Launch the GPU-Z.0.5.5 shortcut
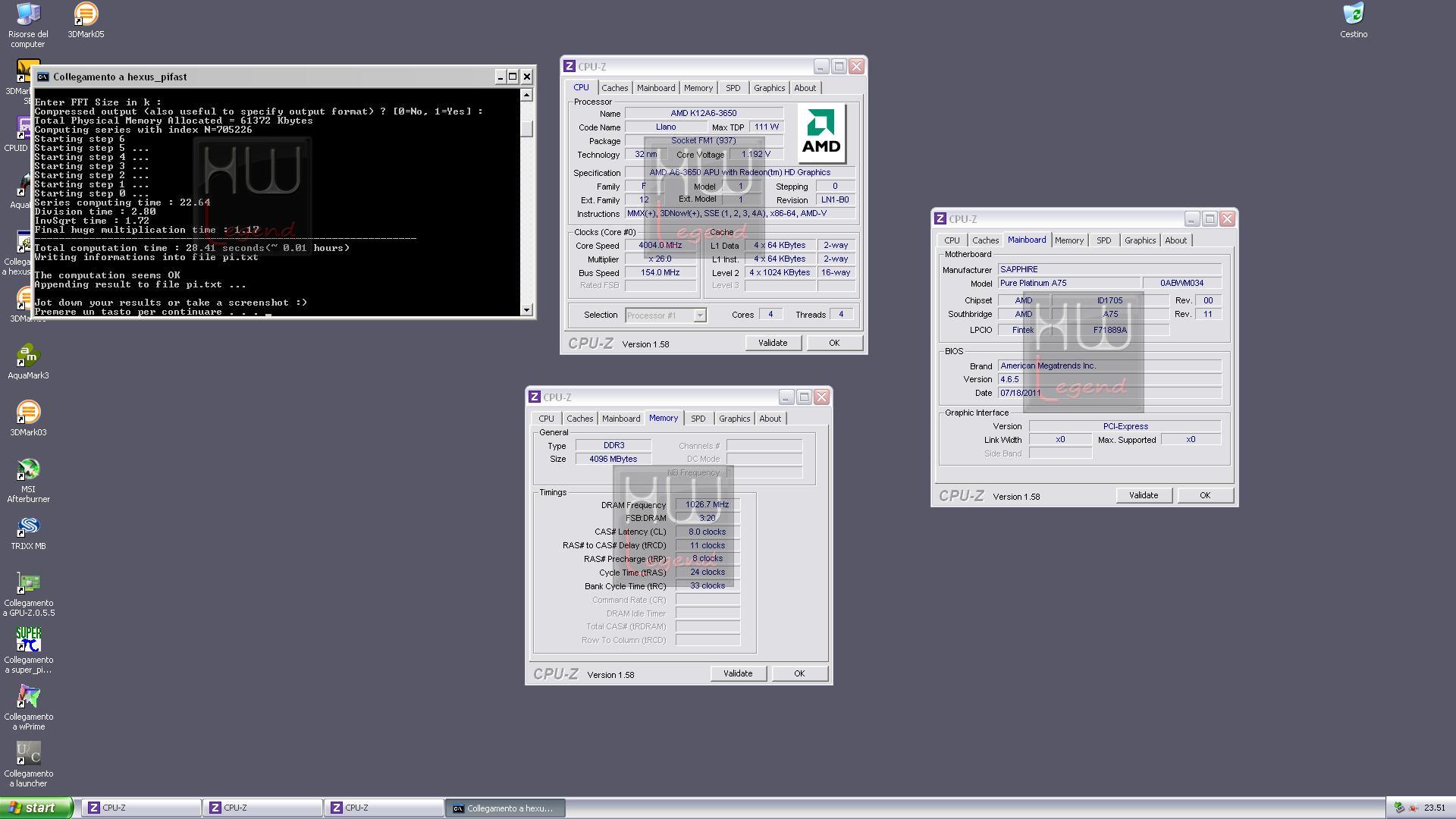1456x819 pixels. coord(28,594)
